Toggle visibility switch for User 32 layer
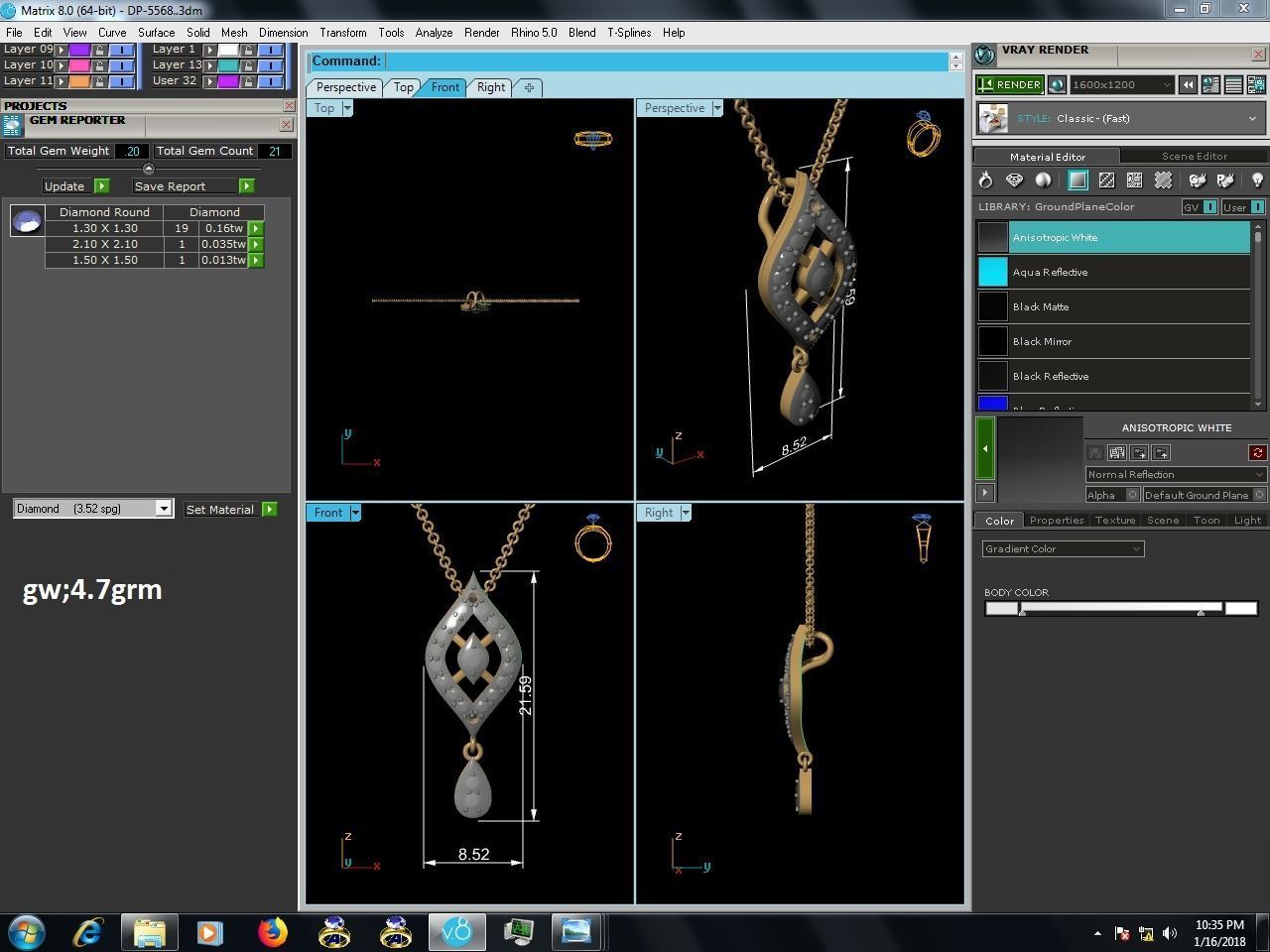Screen dimensions: 1270x952 pyautogui.click(x=270, y=81)
